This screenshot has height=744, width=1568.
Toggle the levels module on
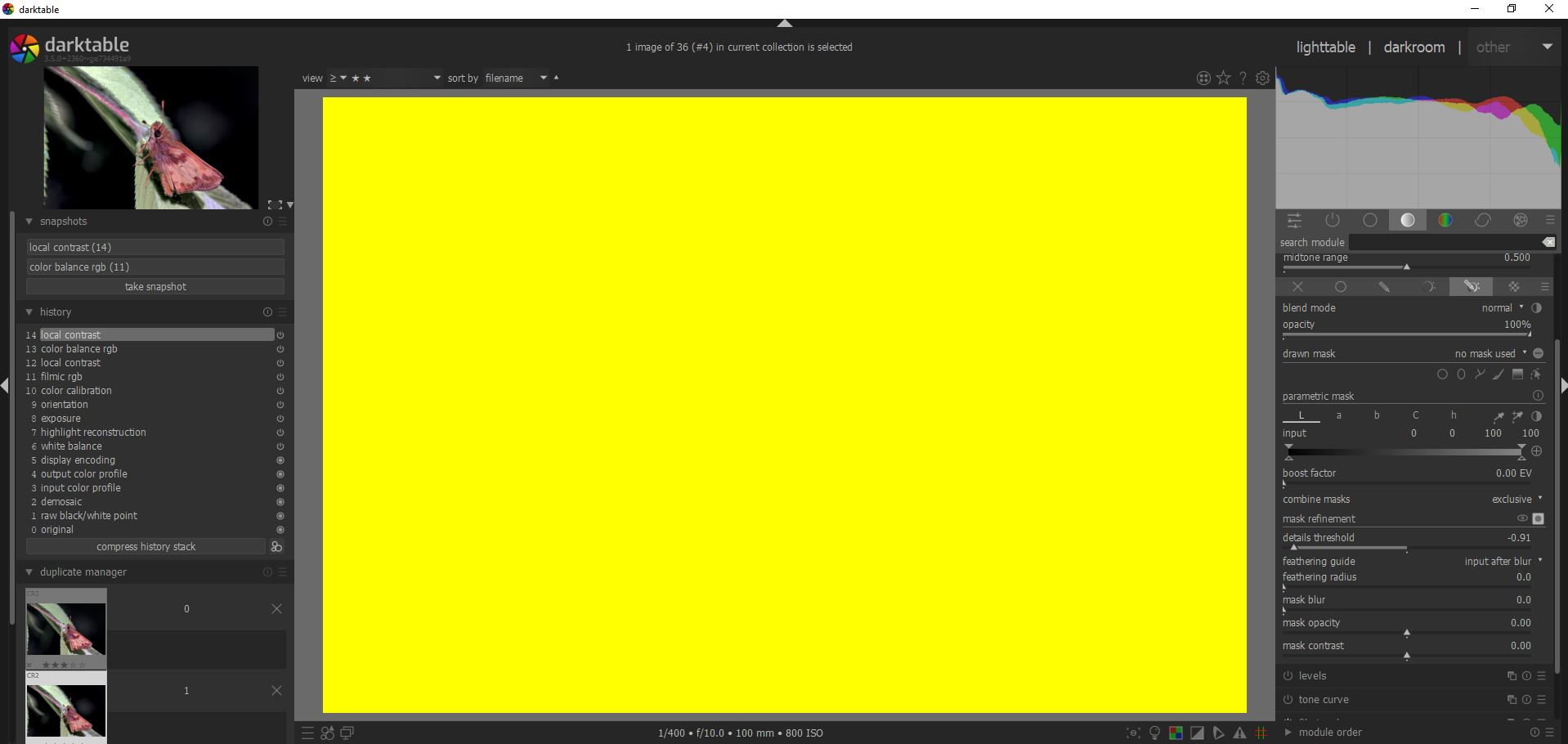point(1288,676)
